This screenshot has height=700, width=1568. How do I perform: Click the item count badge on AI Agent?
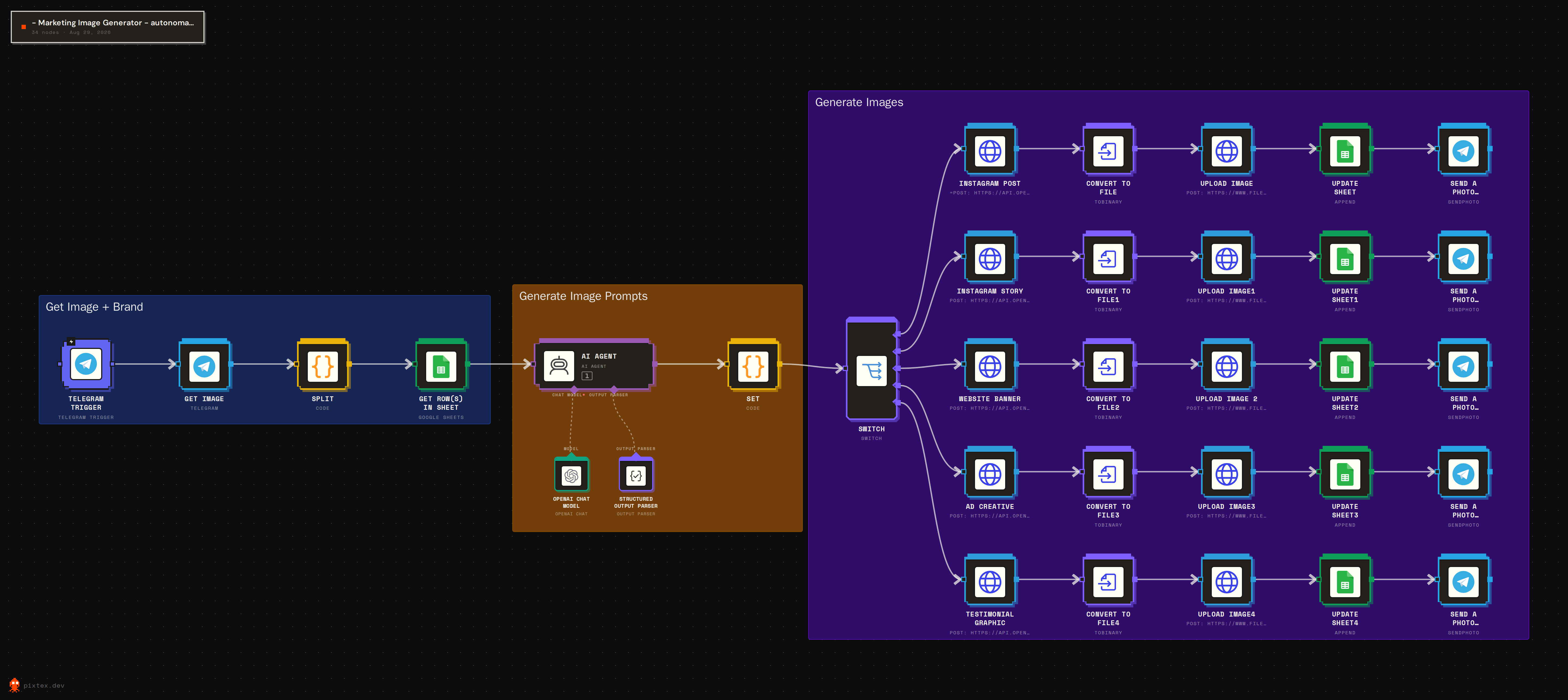point(587,376)
